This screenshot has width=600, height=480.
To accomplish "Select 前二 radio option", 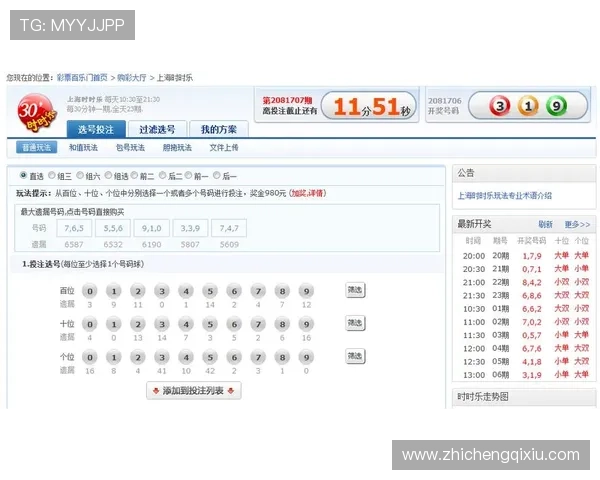I will (134, 175).
